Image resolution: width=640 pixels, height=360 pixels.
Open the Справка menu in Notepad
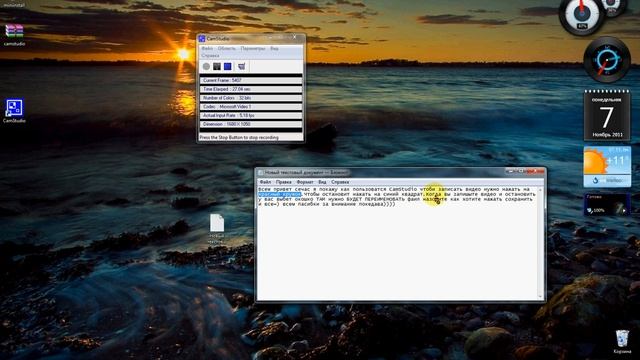point(340,182)
